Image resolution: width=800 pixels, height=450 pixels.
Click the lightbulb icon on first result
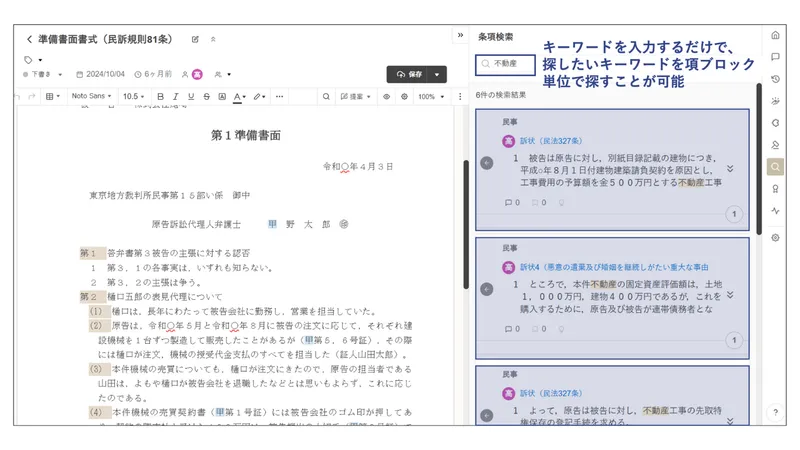(x=561, y=203)
